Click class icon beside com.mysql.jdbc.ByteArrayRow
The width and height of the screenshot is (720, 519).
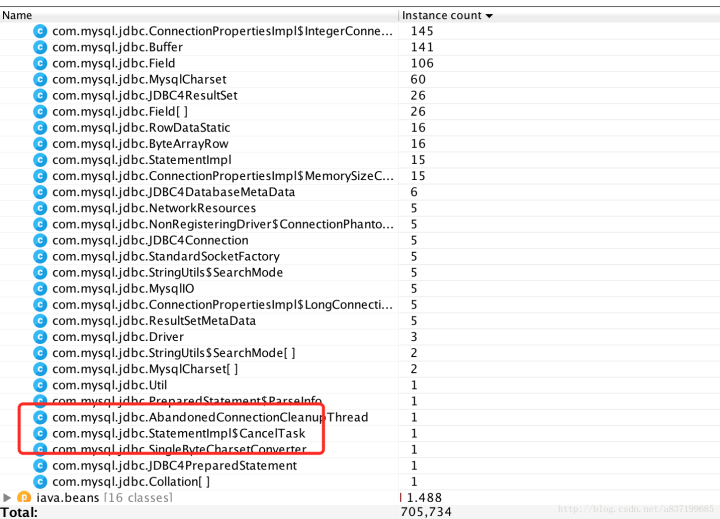click(40, 144)
